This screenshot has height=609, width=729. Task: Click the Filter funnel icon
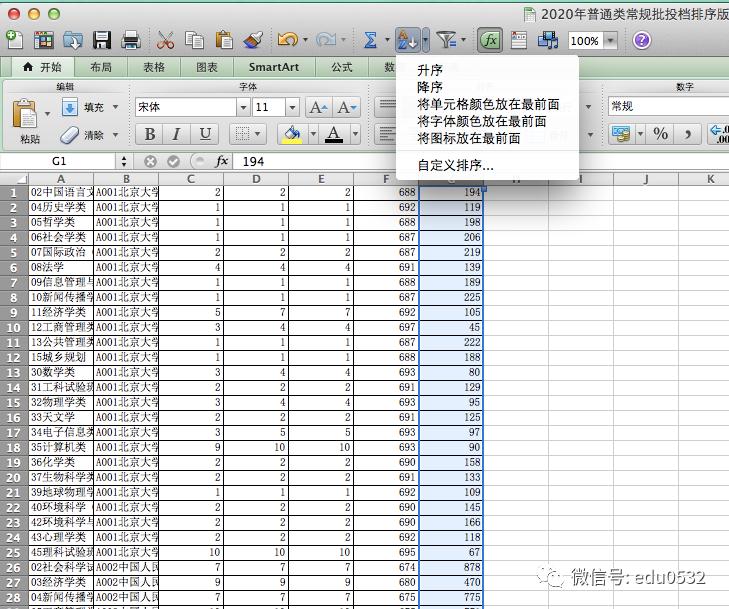coord(447,40)
